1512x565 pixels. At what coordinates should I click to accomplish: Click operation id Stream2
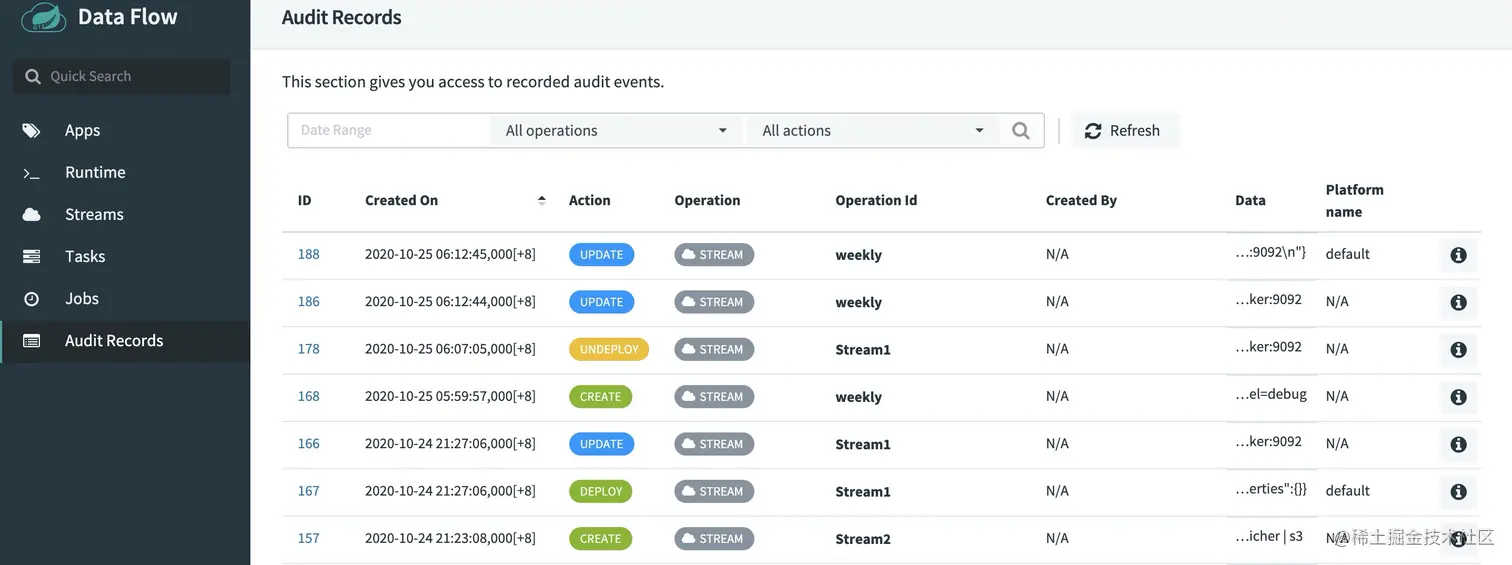(x=863, y=539)
